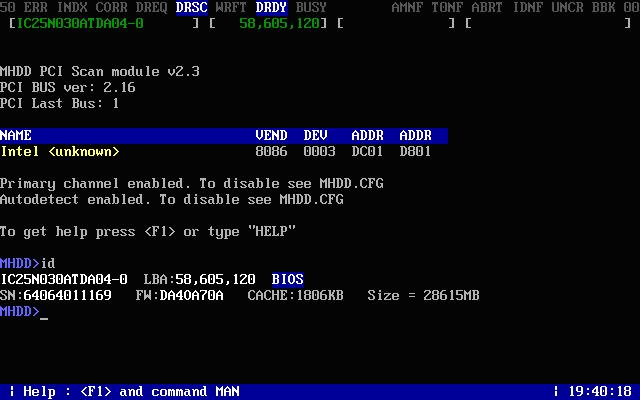Click the AMNF error flag
The height and width of the screenshot is (400, 640).
(x=407, y=7)
